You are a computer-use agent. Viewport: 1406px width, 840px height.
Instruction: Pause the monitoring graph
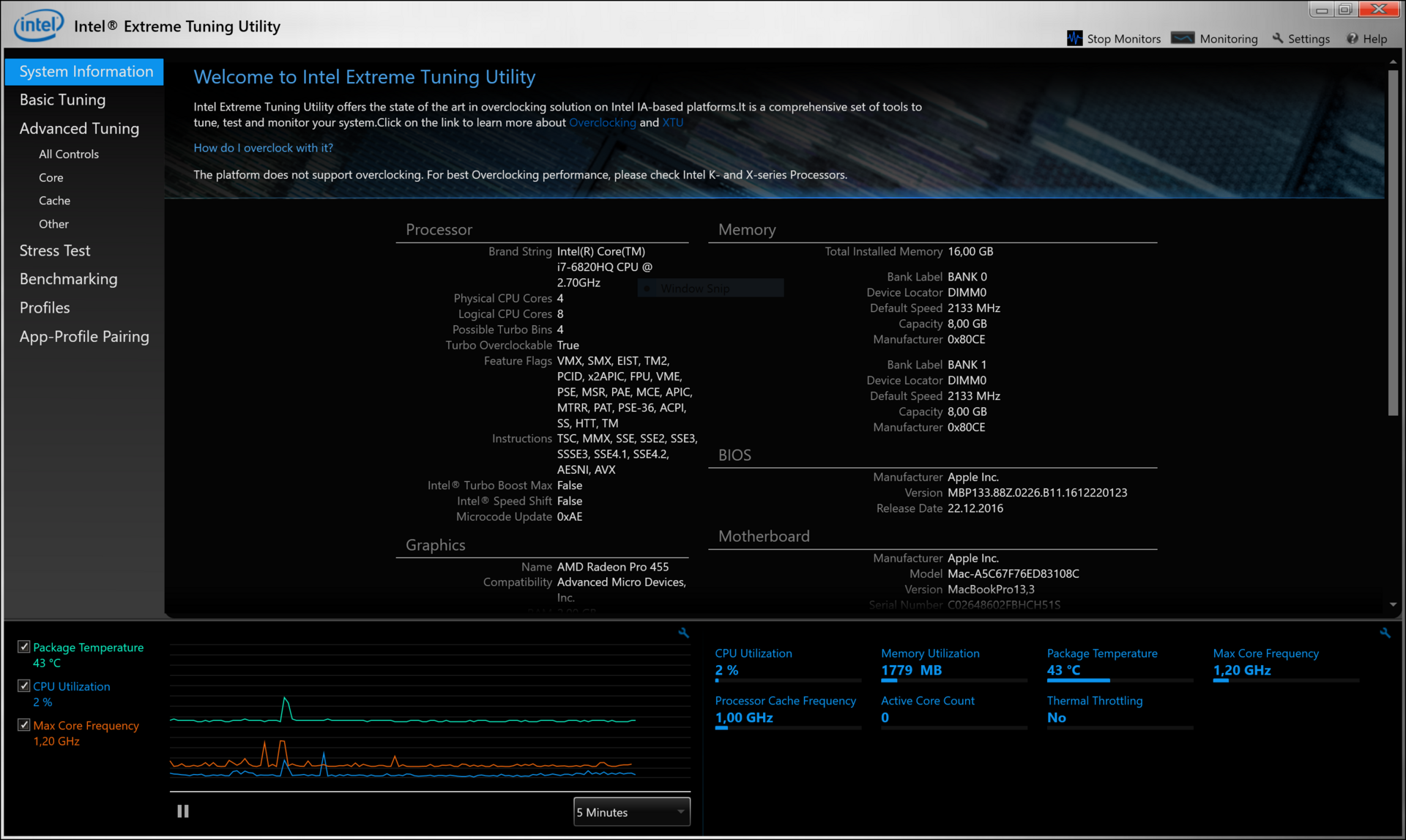(x=183, y=811)
